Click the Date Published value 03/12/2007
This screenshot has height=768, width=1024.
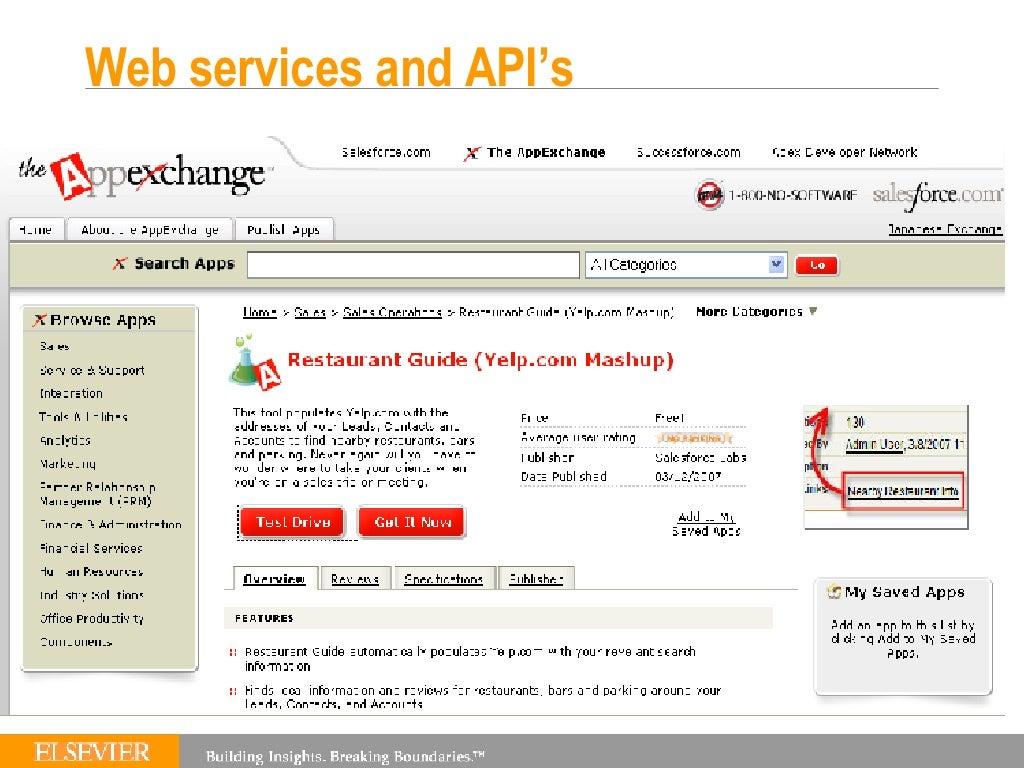[x=688, y=477]
